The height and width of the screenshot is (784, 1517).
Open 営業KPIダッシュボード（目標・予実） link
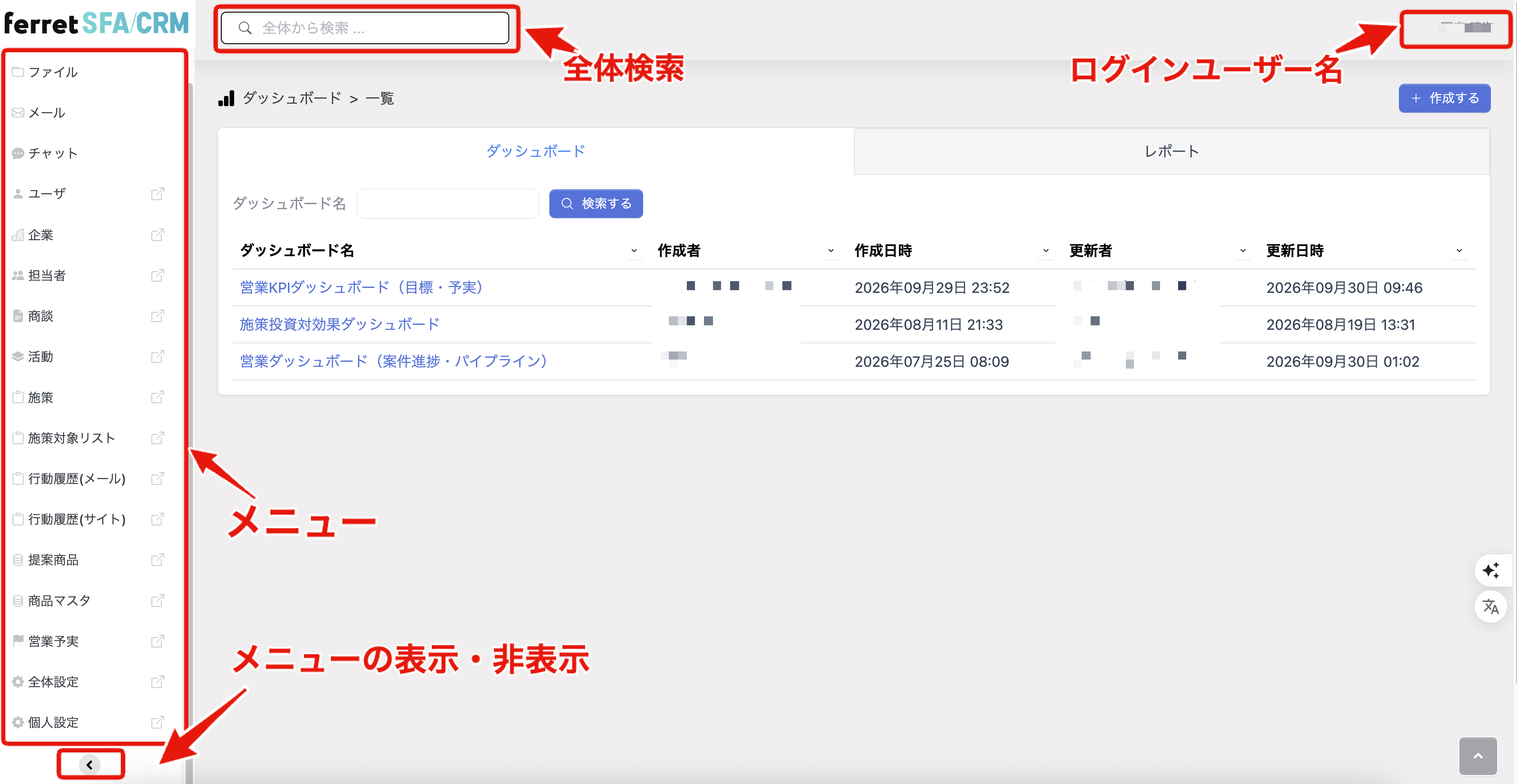(361, 287)
